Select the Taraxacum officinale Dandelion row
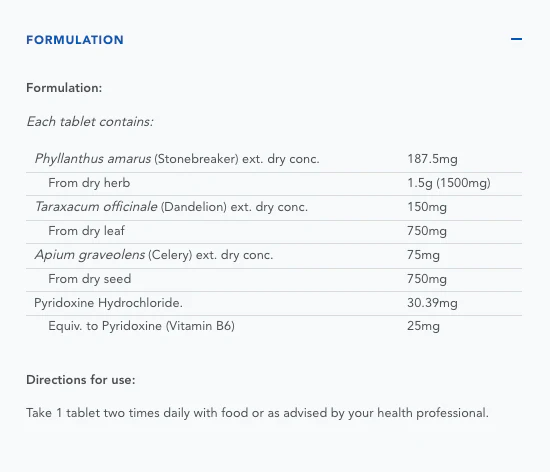 [x=274, y=208]
